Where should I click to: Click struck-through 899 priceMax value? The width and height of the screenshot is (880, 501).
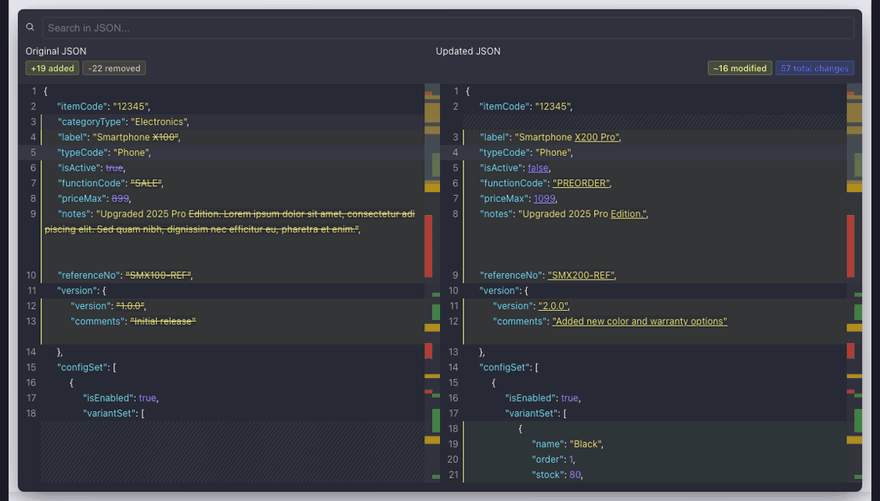tap(120, 198)
